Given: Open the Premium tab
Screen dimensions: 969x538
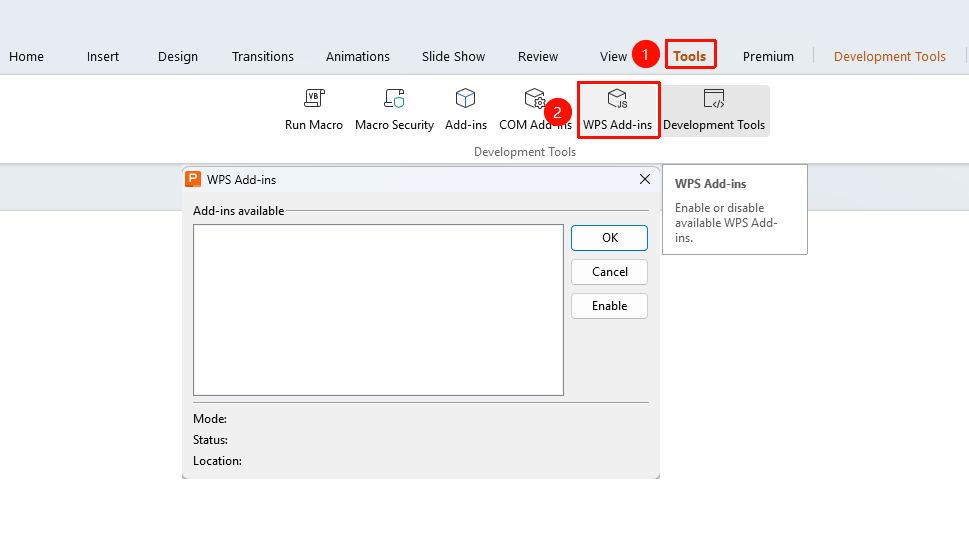Looking at the screenshot, I should pyautogui.click(x=768, y=57).
